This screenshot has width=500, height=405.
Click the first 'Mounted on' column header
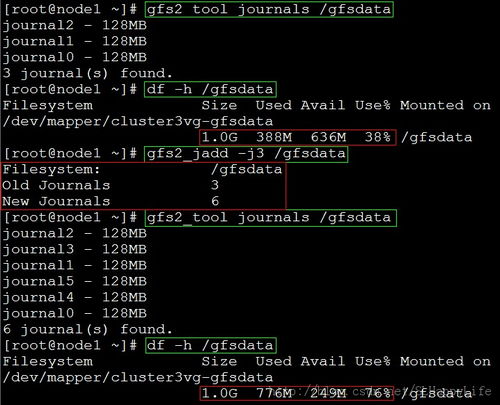pos(445,105)
